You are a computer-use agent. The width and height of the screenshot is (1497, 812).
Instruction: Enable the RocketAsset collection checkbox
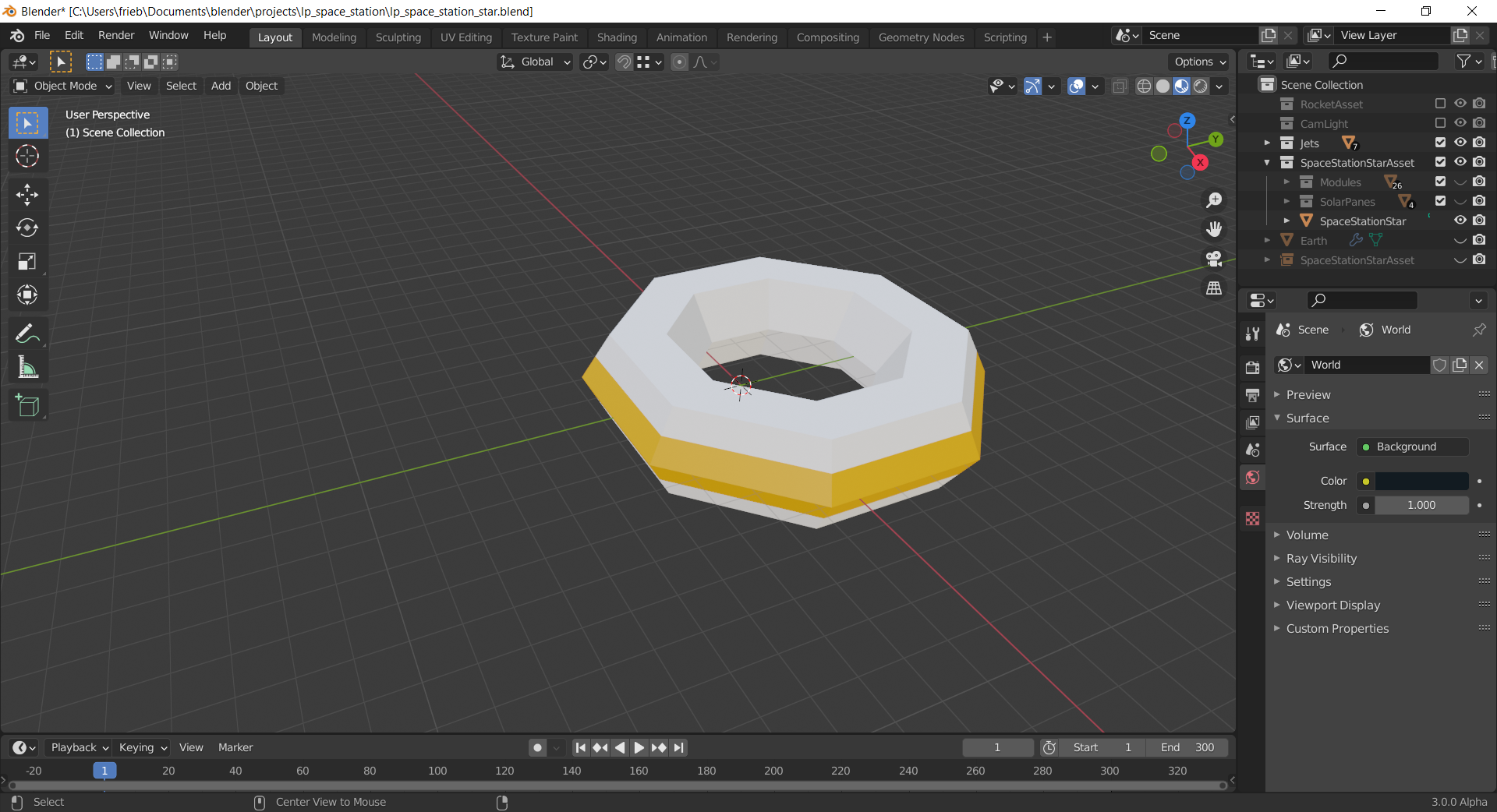click(x=1440, y=104)
